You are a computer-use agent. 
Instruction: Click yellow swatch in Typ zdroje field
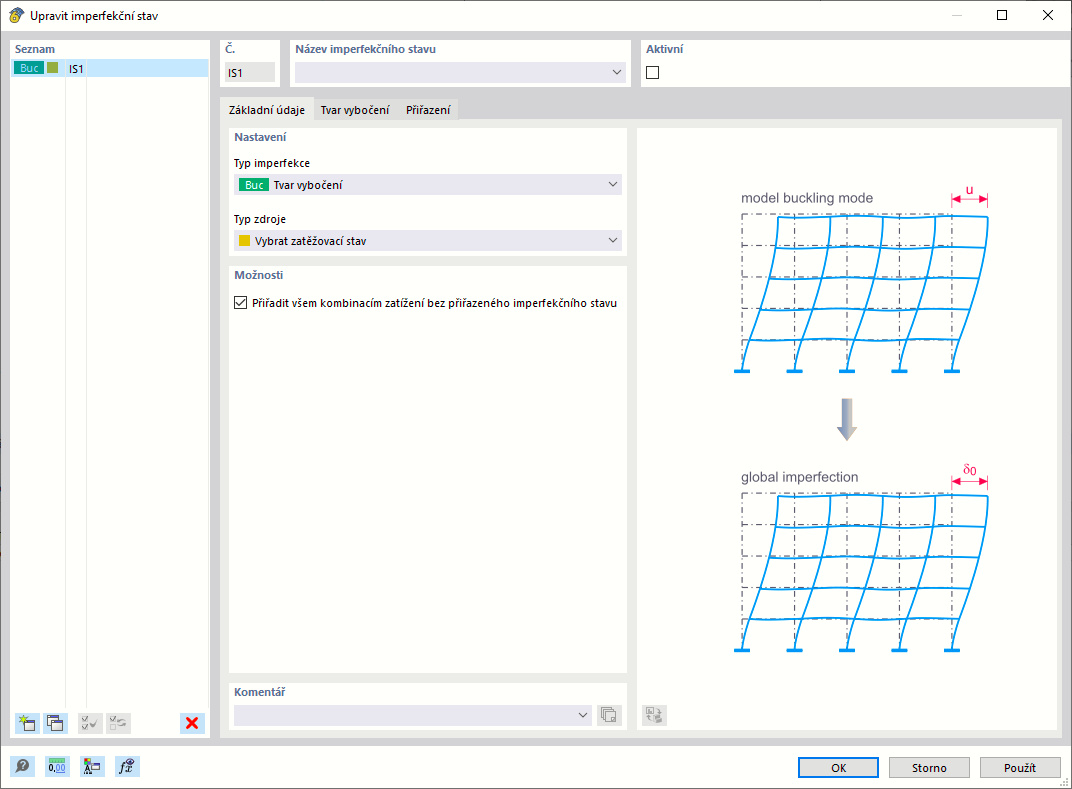pyautogui.click(x=244, y=241)
